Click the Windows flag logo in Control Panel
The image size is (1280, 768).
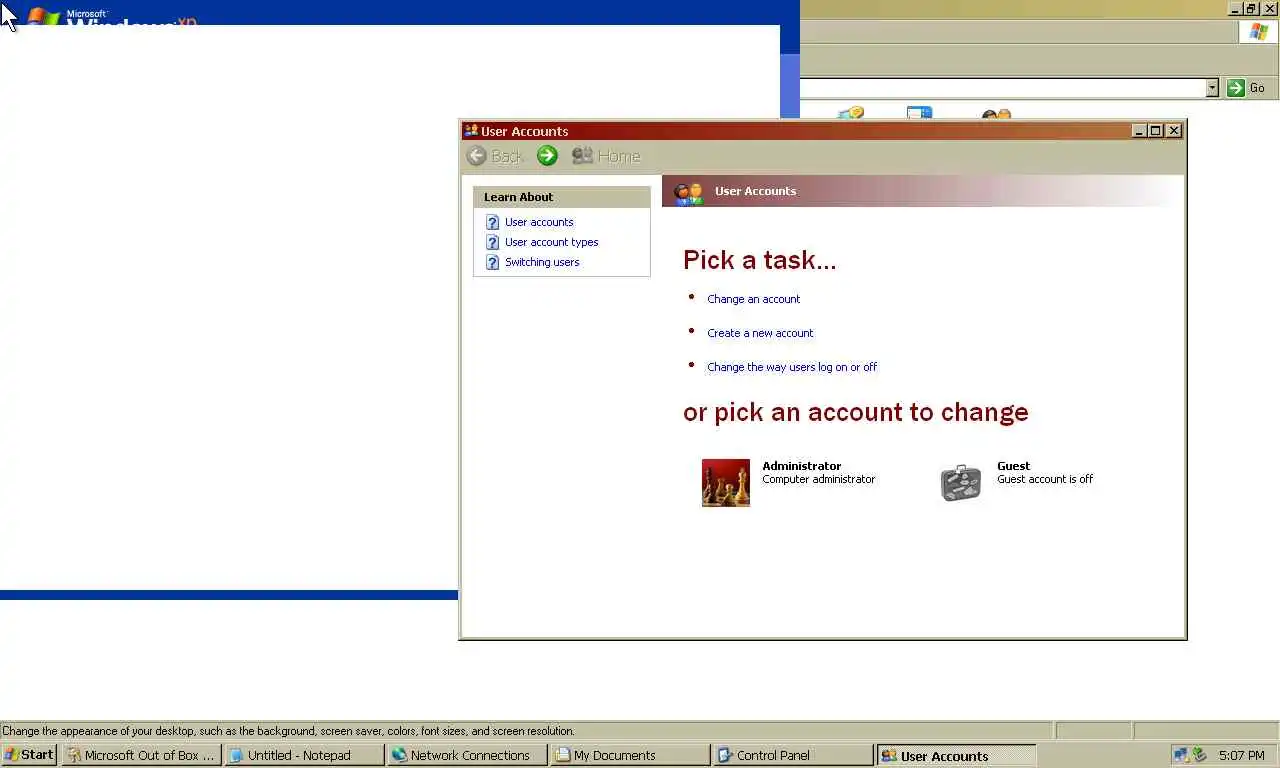tap(1259, 32)
